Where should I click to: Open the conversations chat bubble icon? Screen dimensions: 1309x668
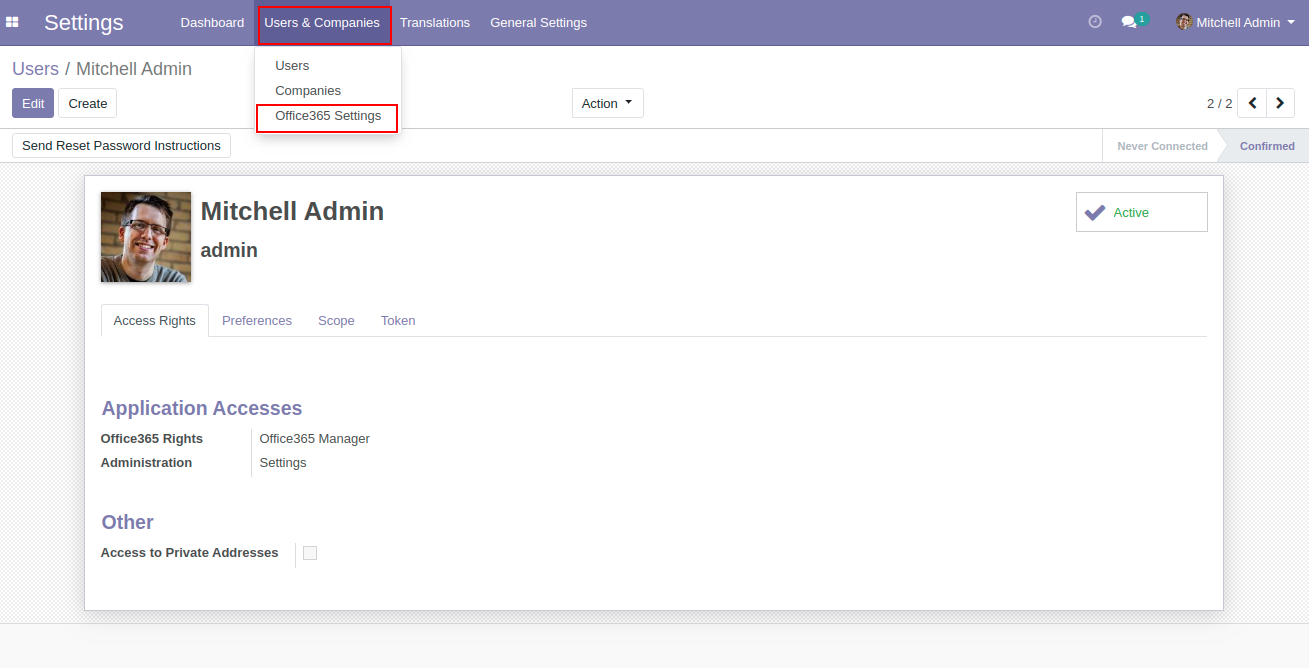(1130, 22)
